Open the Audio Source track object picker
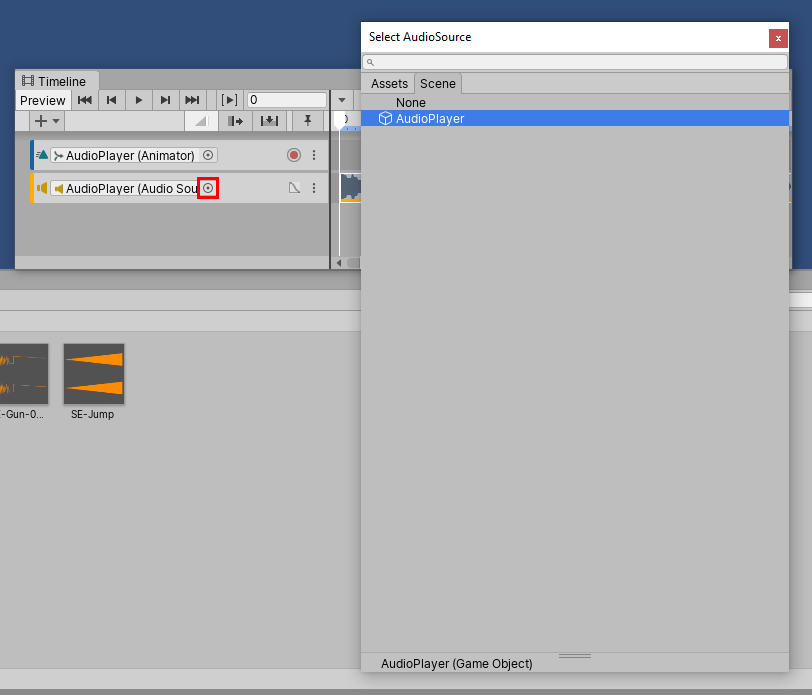812x695 pixels. coord(208,188)
